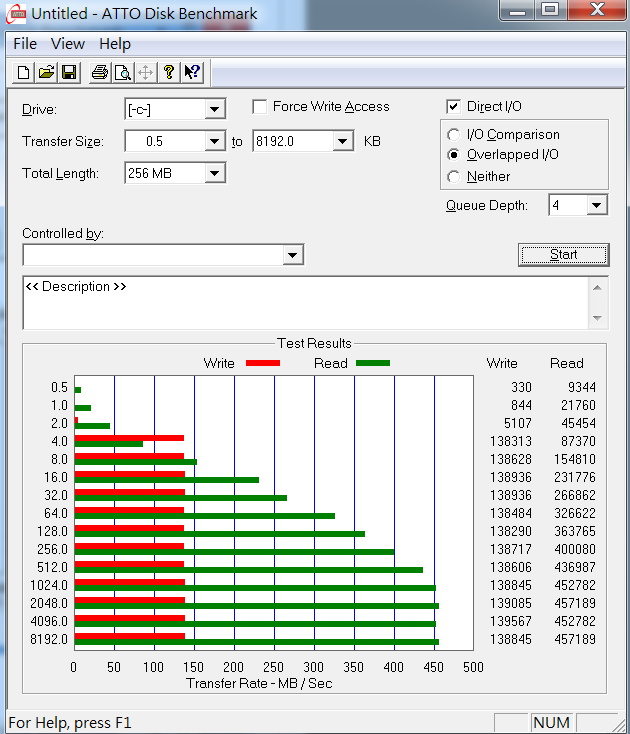The width and height of the screenshot is (630, 734).
Task: Click the NUM status bar indicator
Action: (551, 723)
